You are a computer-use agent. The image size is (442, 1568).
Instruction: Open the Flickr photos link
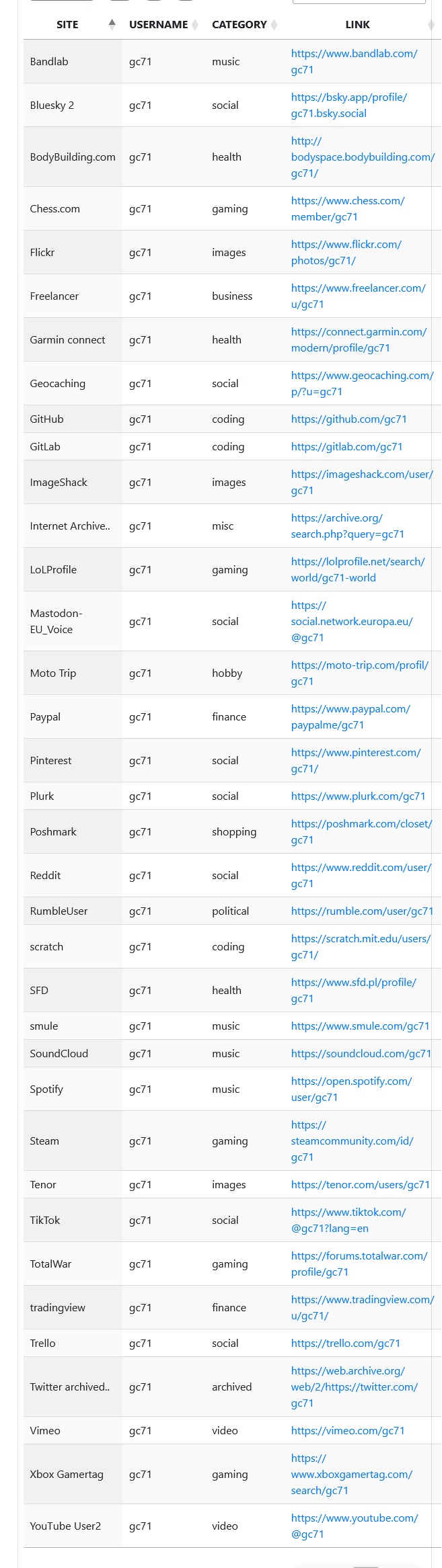[x=345, y=252]
